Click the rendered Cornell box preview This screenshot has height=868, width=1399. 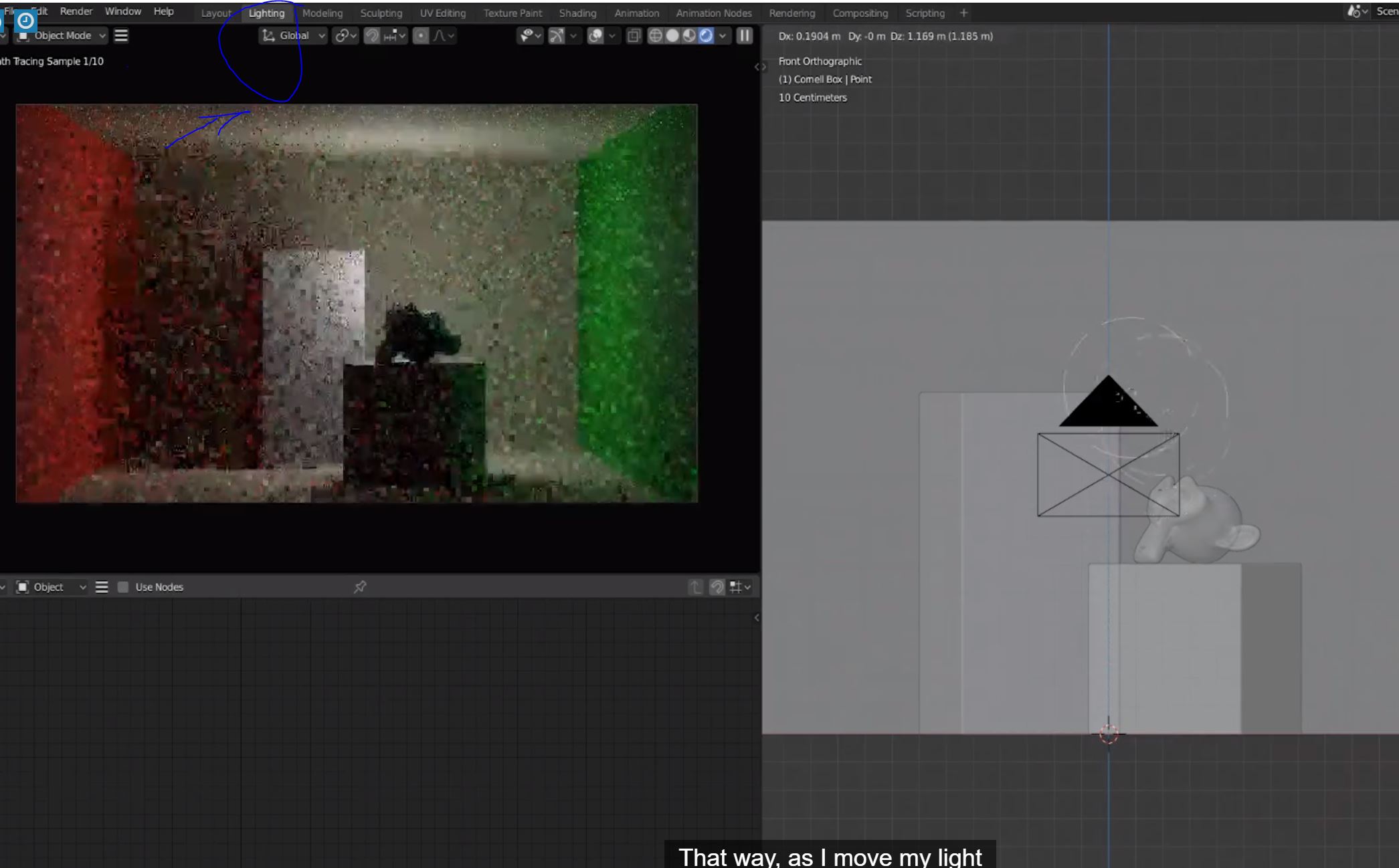pyautogui.click(x=357, y=303)
